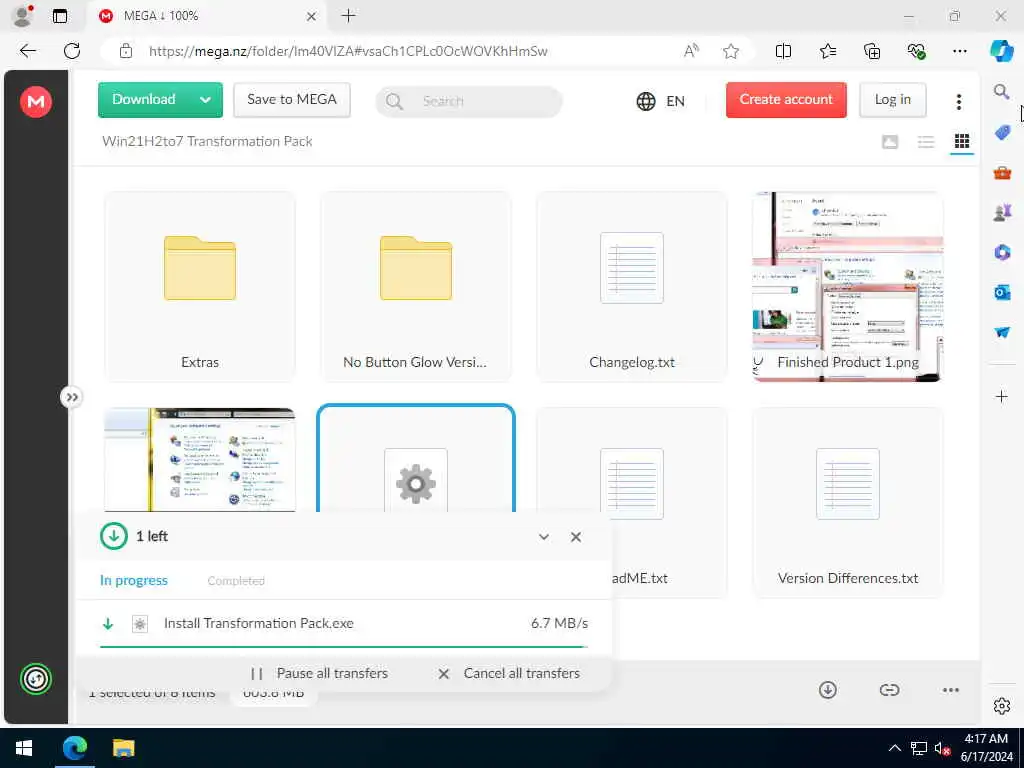The height and width of the screenshot is (768, 1024).
Task: Open the MEGA three-dot menu
Action: click(x=959, y=101)
